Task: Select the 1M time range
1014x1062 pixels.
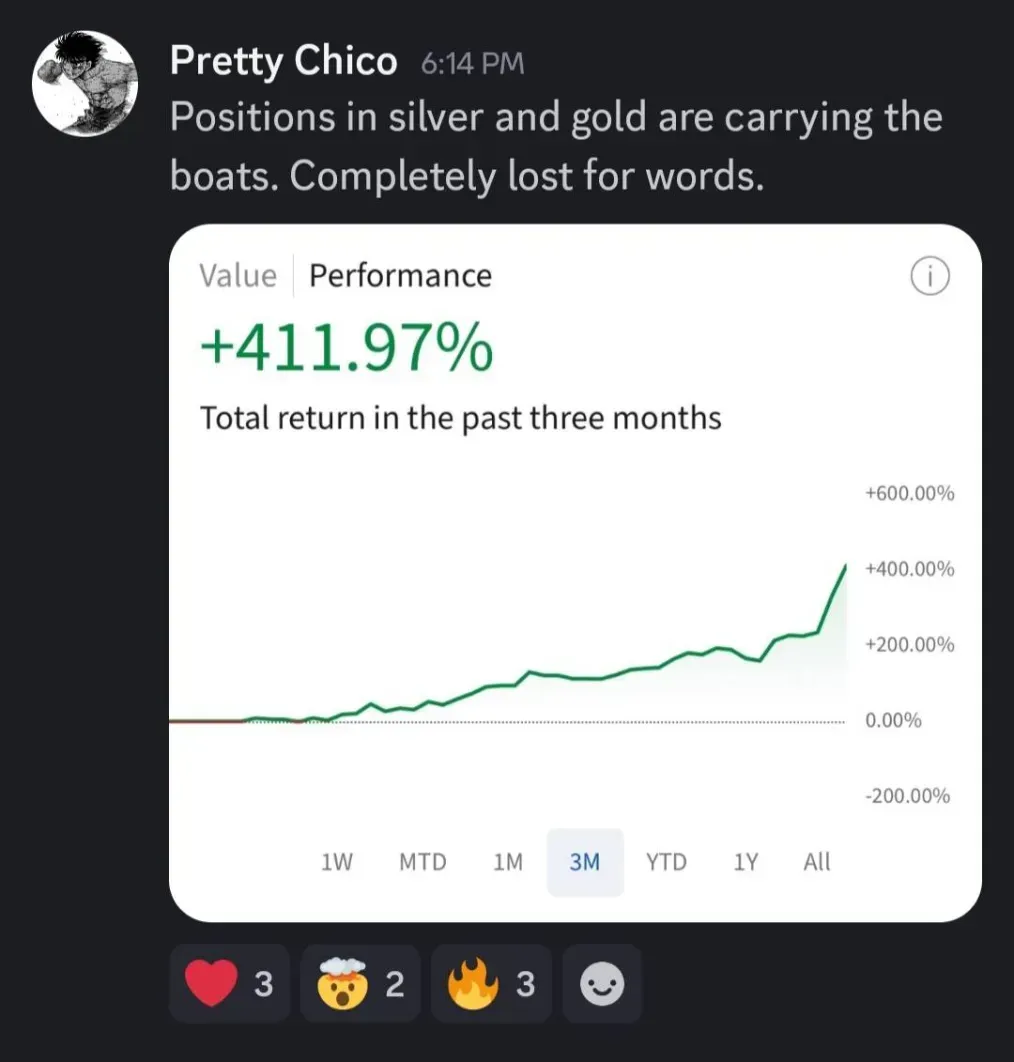Action: 508,862
